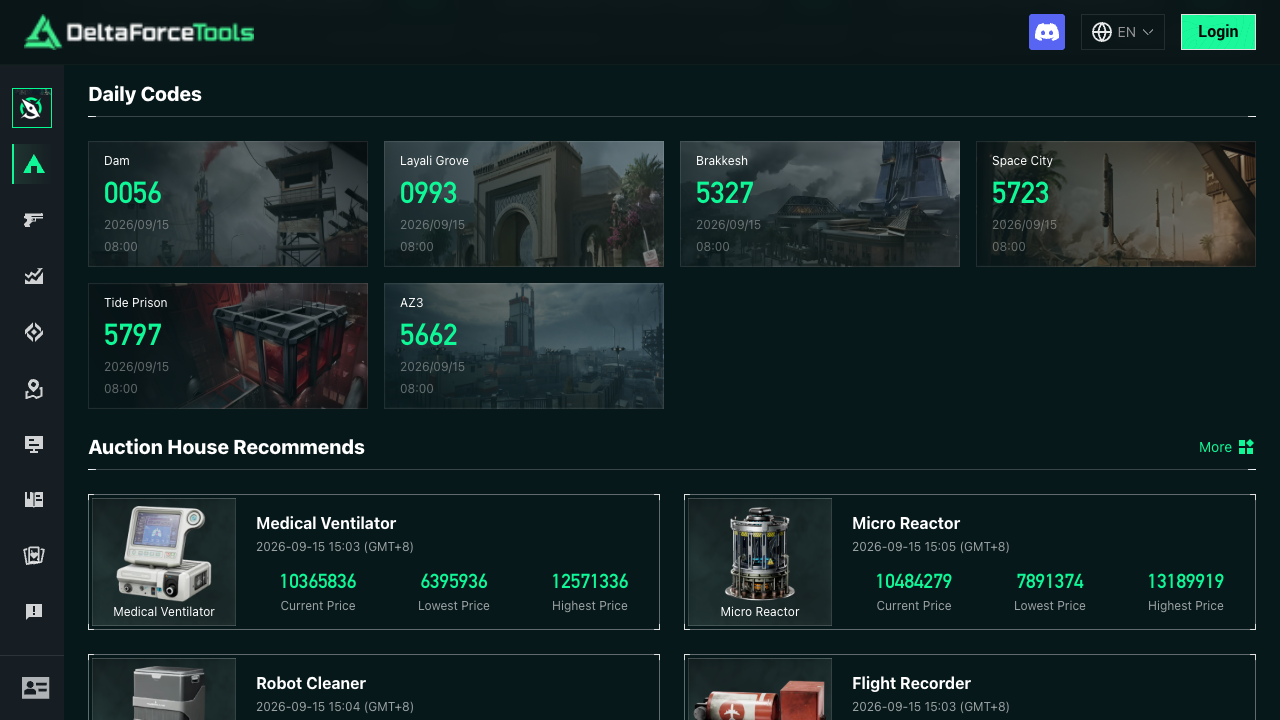This screenshot has height=720, width=1280.
Task: Open the weapons gun icon in sidebar
Action: tap(34, 220)
